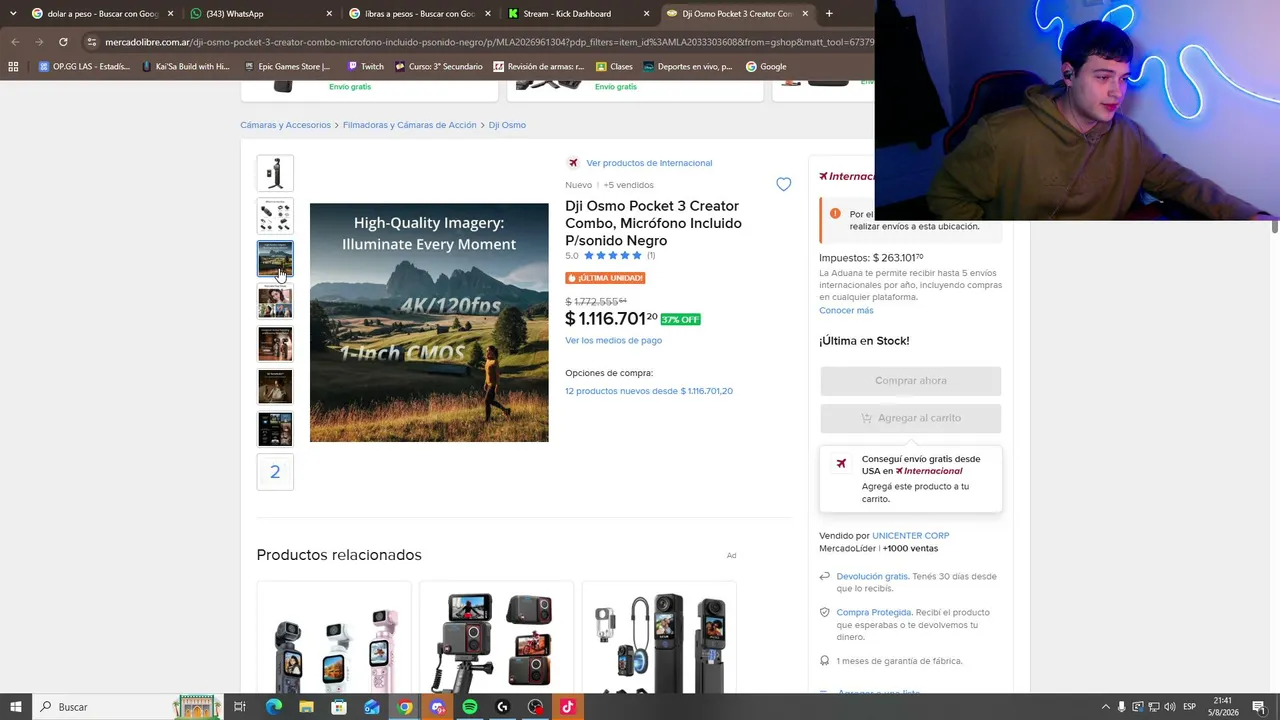Open the volume control in system tray
This screenshot has height=720, width=1280.
click(1169, 707)
